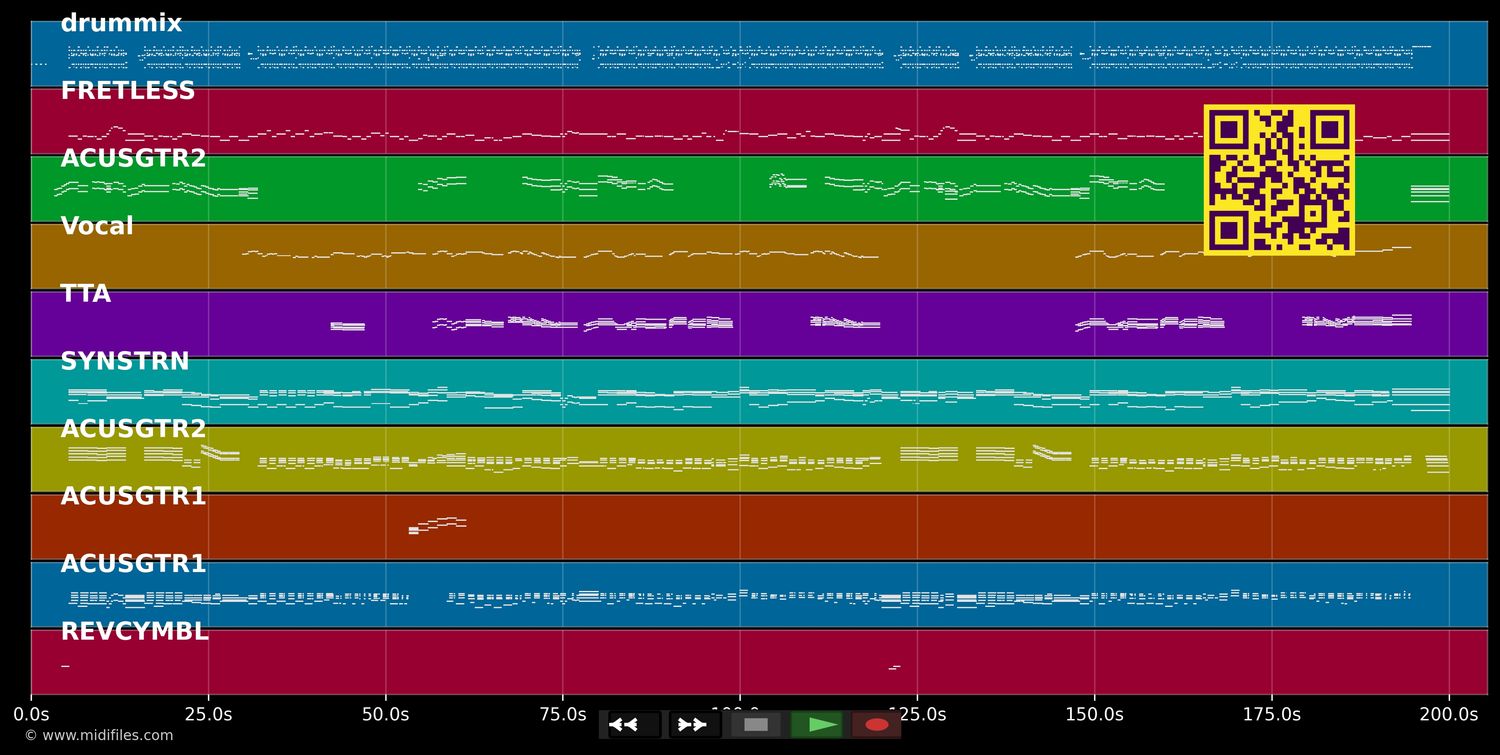Click the ACUSGTR2 label on the green track
Viewport: 1500px width, 755px height.
point(133,159)
